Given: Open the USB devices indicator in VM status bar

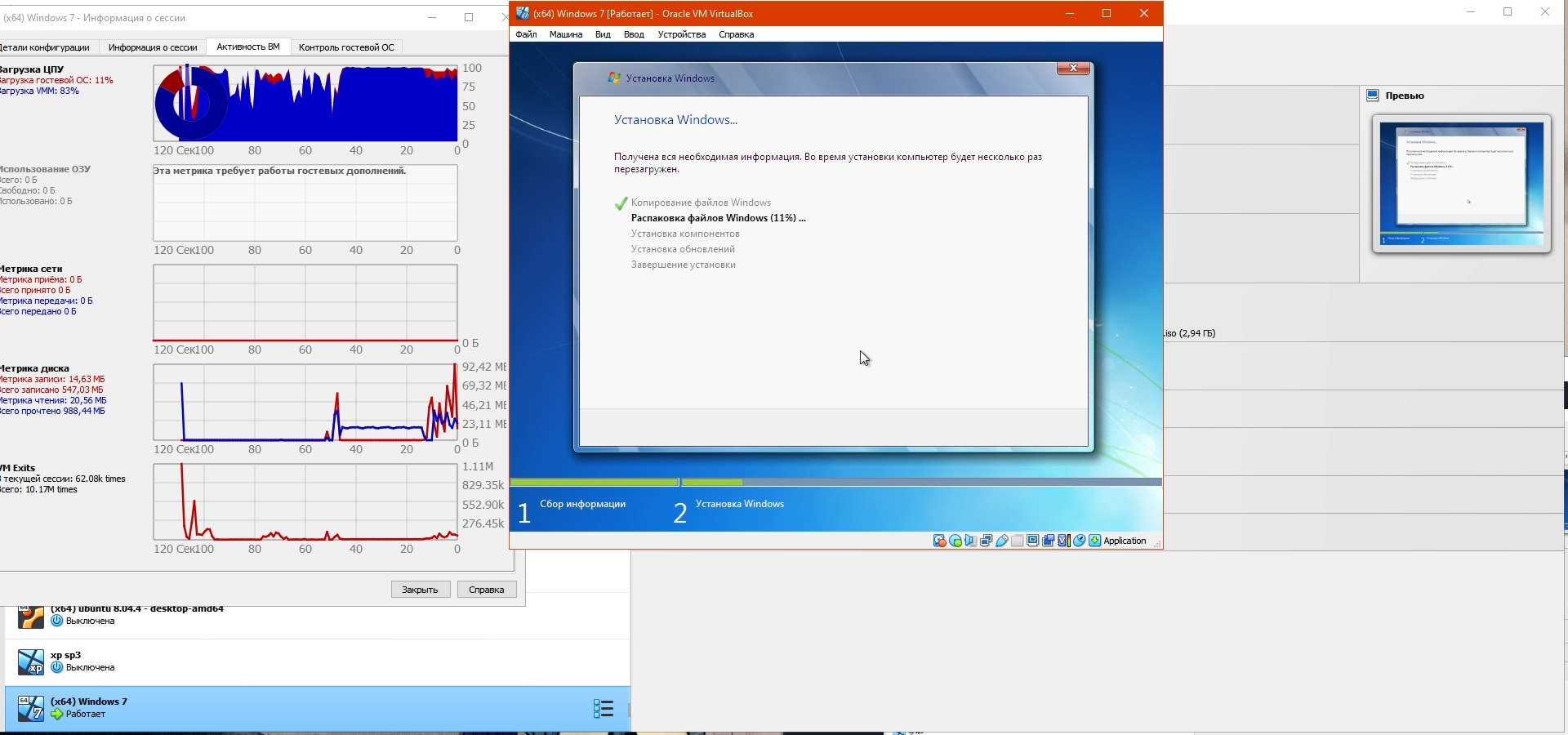Looking at the screenshot, I should click(1002, 541).
